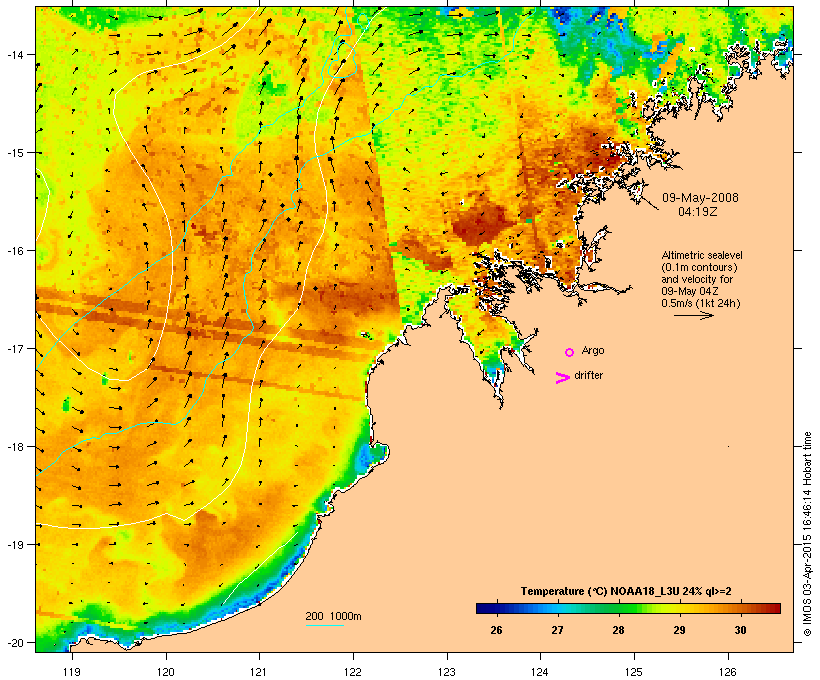This screenshot has width=820, height=680.
Task: Click the longitude label 123
Action: [x=447, y=672]
